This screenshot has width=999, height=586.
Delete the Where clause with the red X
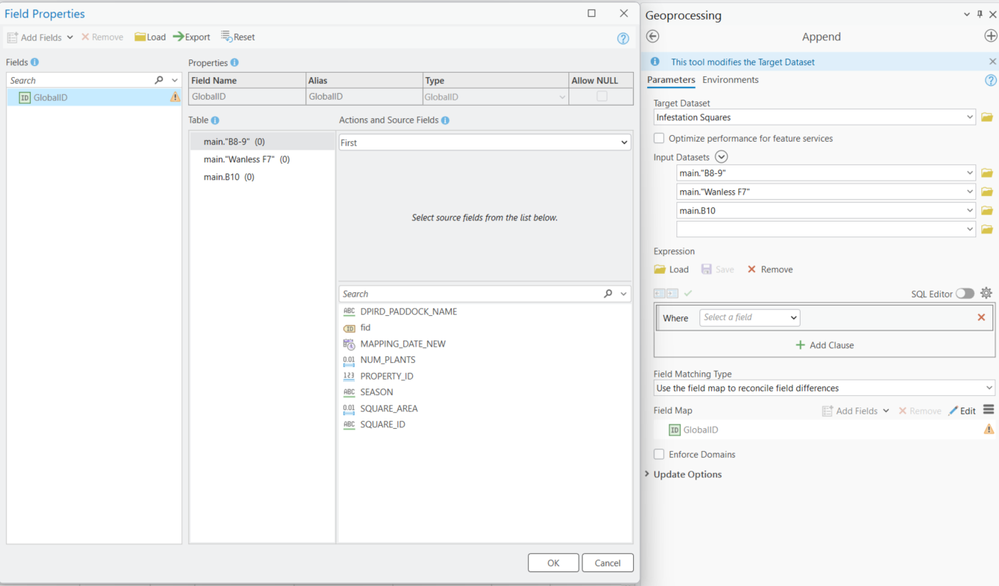pyautogui.click(x=981, y=317)
